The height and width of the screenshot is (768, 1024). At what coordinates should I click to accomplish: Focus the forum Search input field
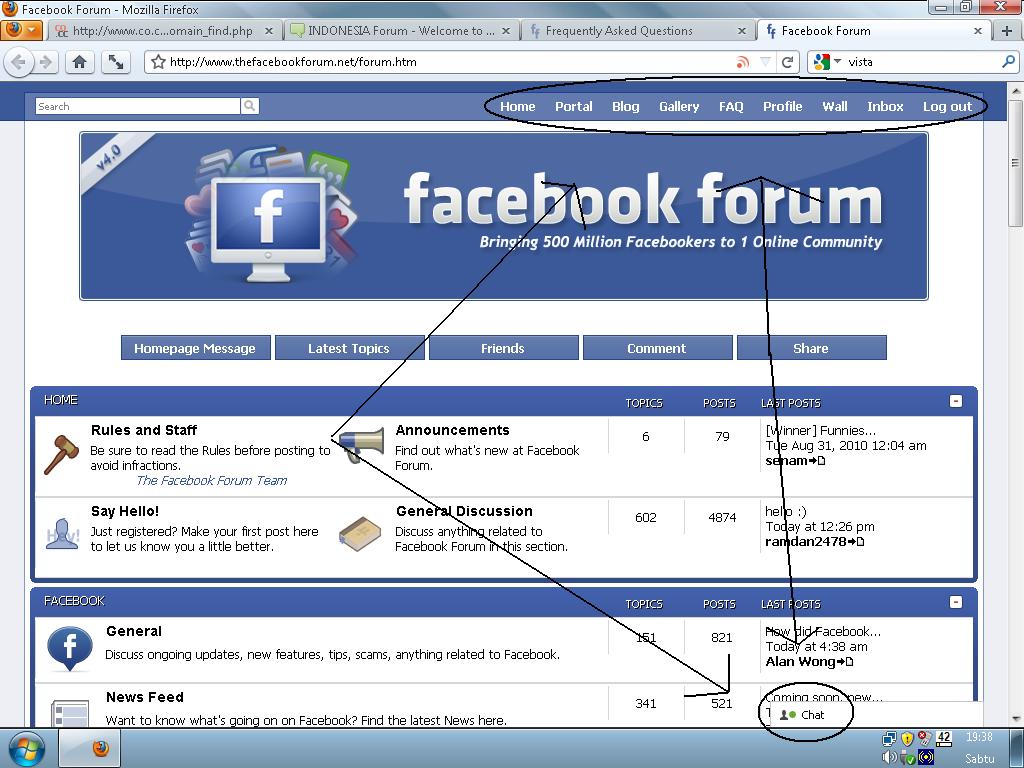138,106
